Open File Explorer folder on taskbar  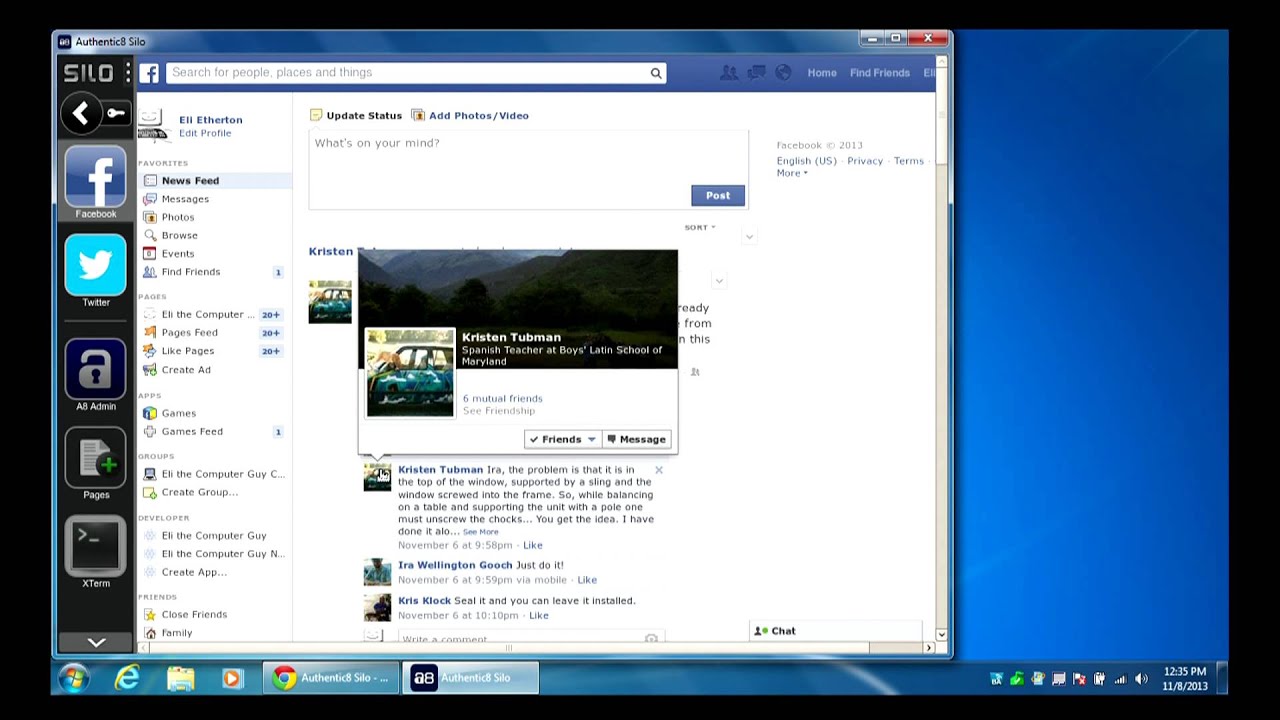pyautogui.click(x=180, y=678)
